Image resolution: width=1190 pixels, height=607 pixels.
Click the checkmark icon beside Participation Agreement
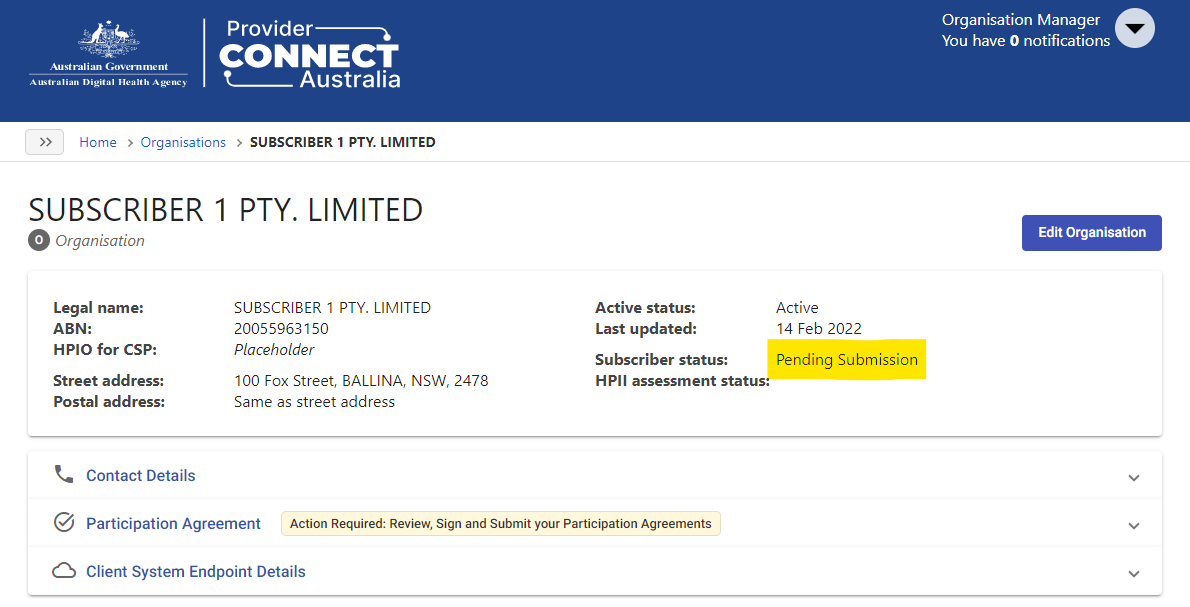[x=64, y=523]
